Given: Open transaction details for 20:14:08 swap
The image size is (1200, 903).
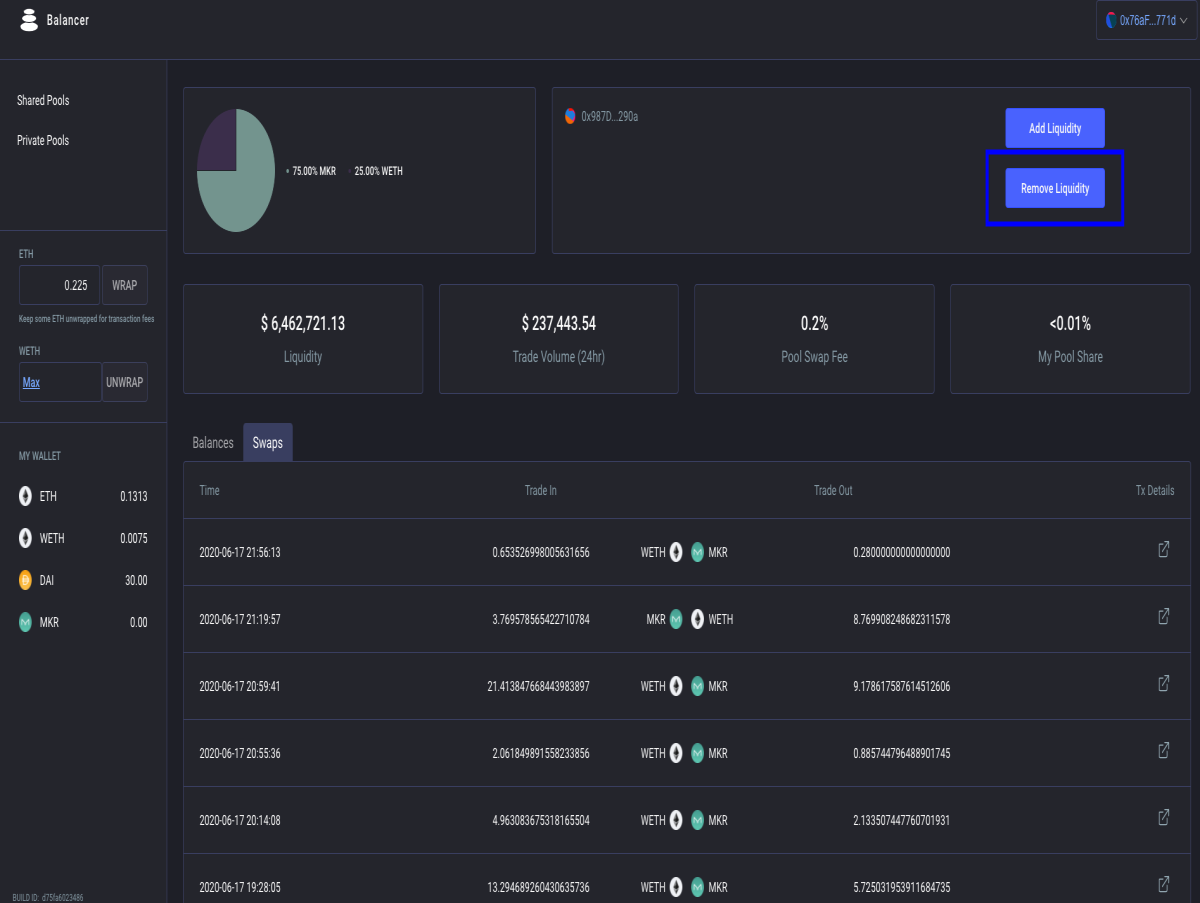Looking at the screenshot, I should pyautogui.click(x=1164, y=818).
